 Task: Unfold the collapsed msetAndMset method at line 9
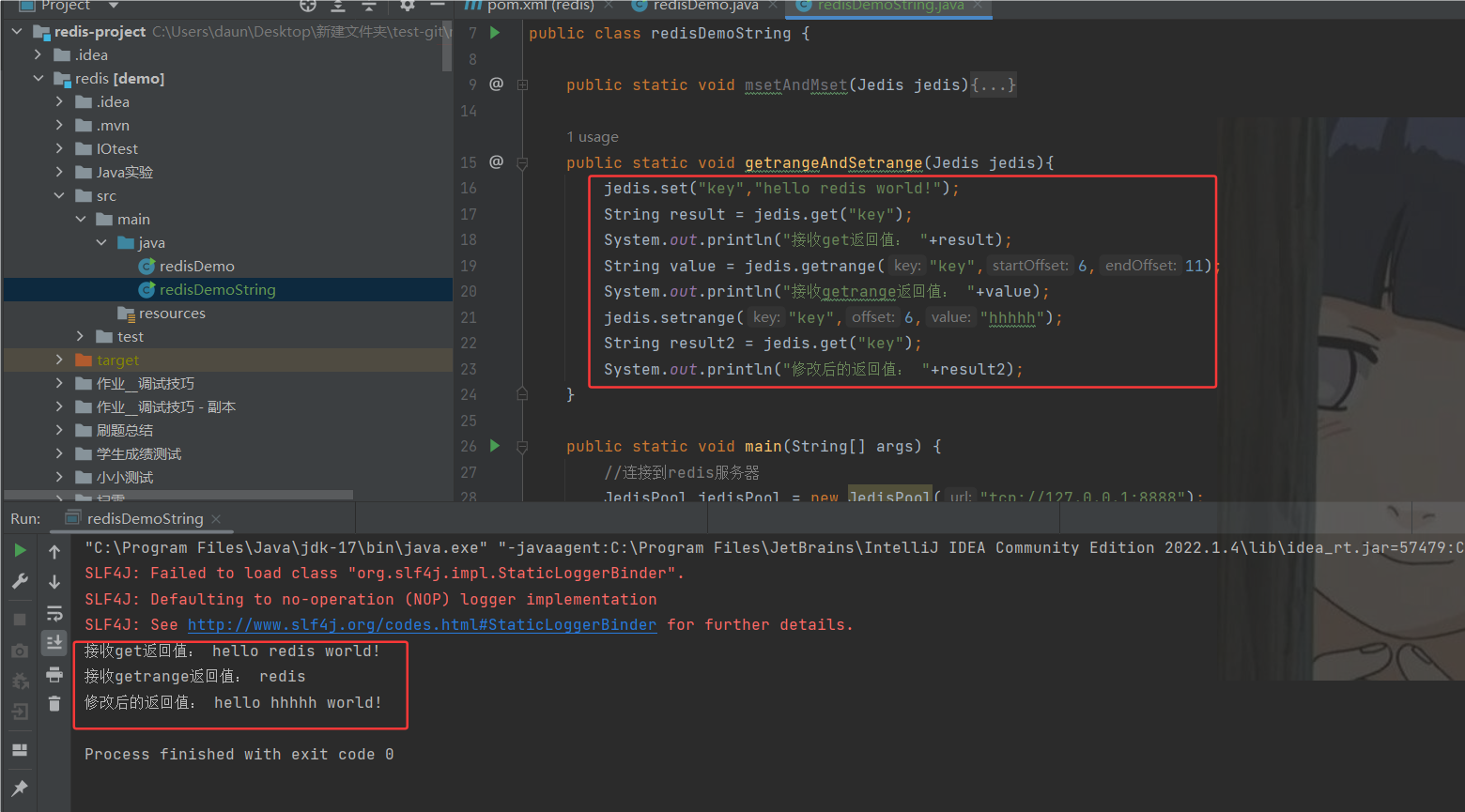[x=522, y=84]
